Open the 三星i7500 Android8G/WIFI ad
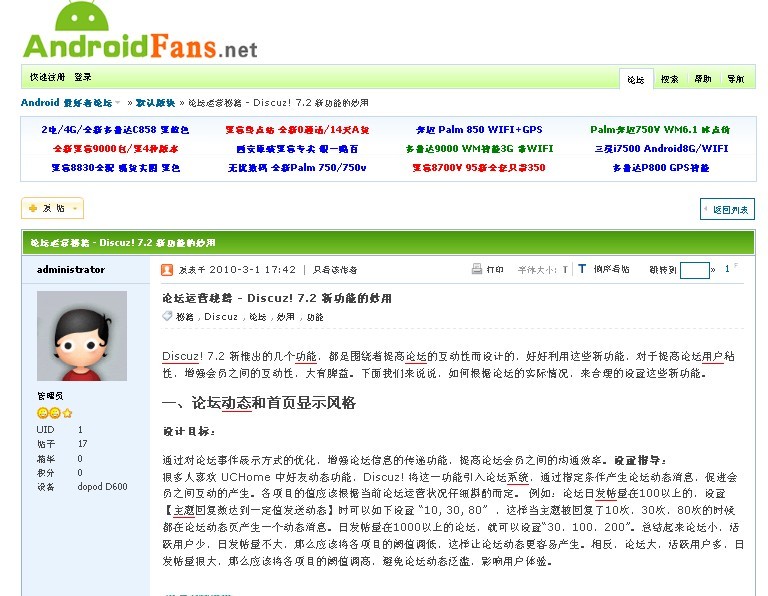This screenshot has height=596, width=768. (661, 149)
